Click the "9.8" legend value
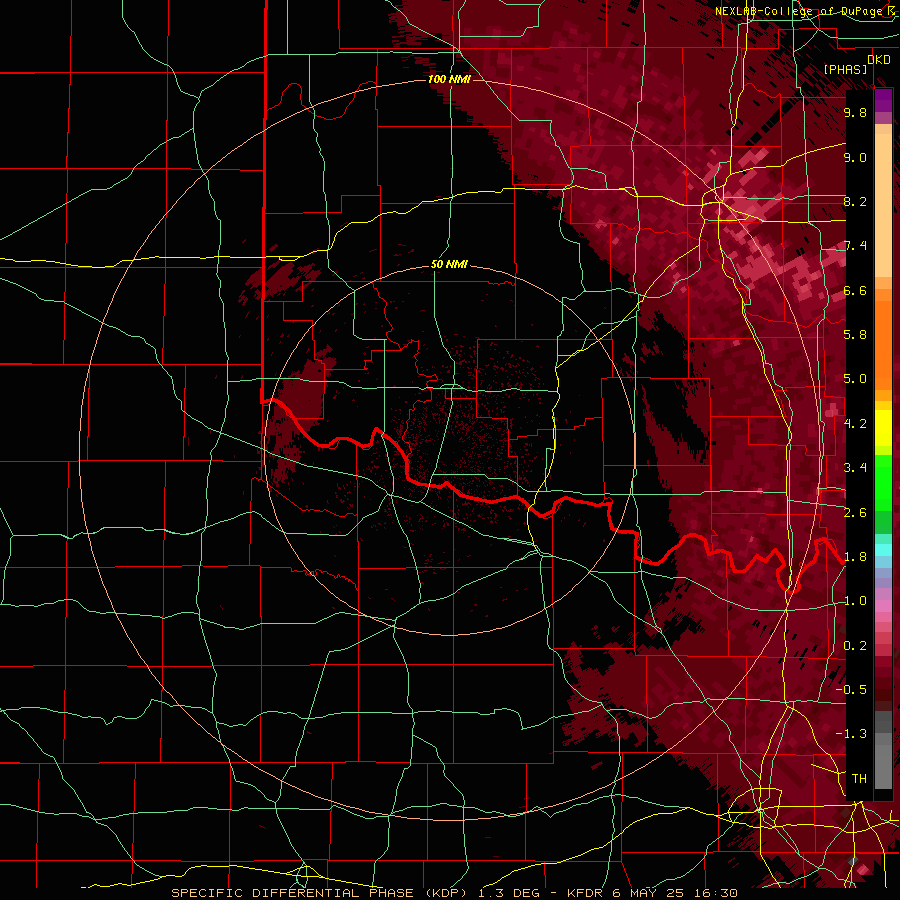Image resolution: width=900 pixels, height=900 pixels. tap(855, 112)
